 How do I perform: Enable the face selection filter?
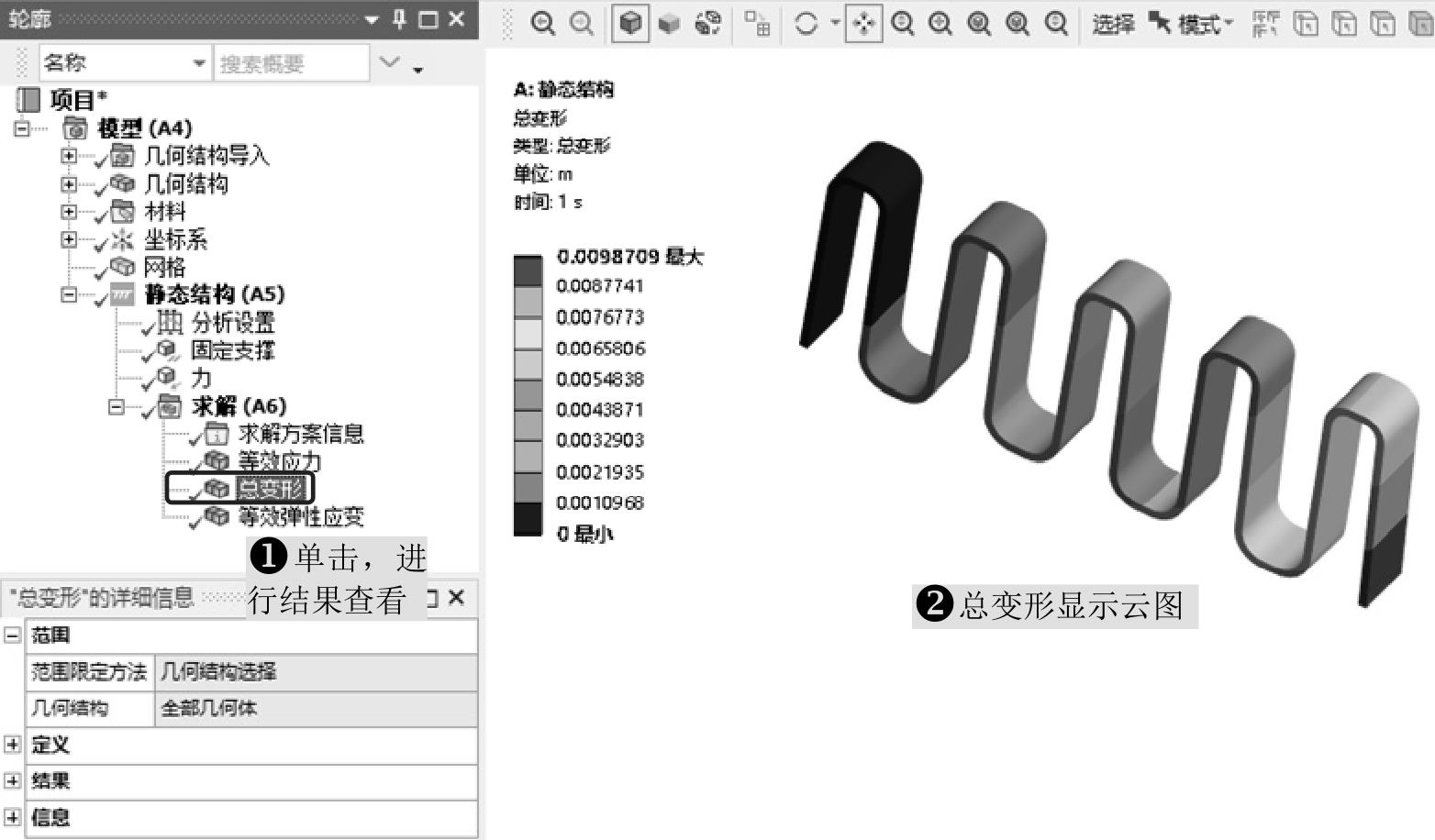[1383, 24]
